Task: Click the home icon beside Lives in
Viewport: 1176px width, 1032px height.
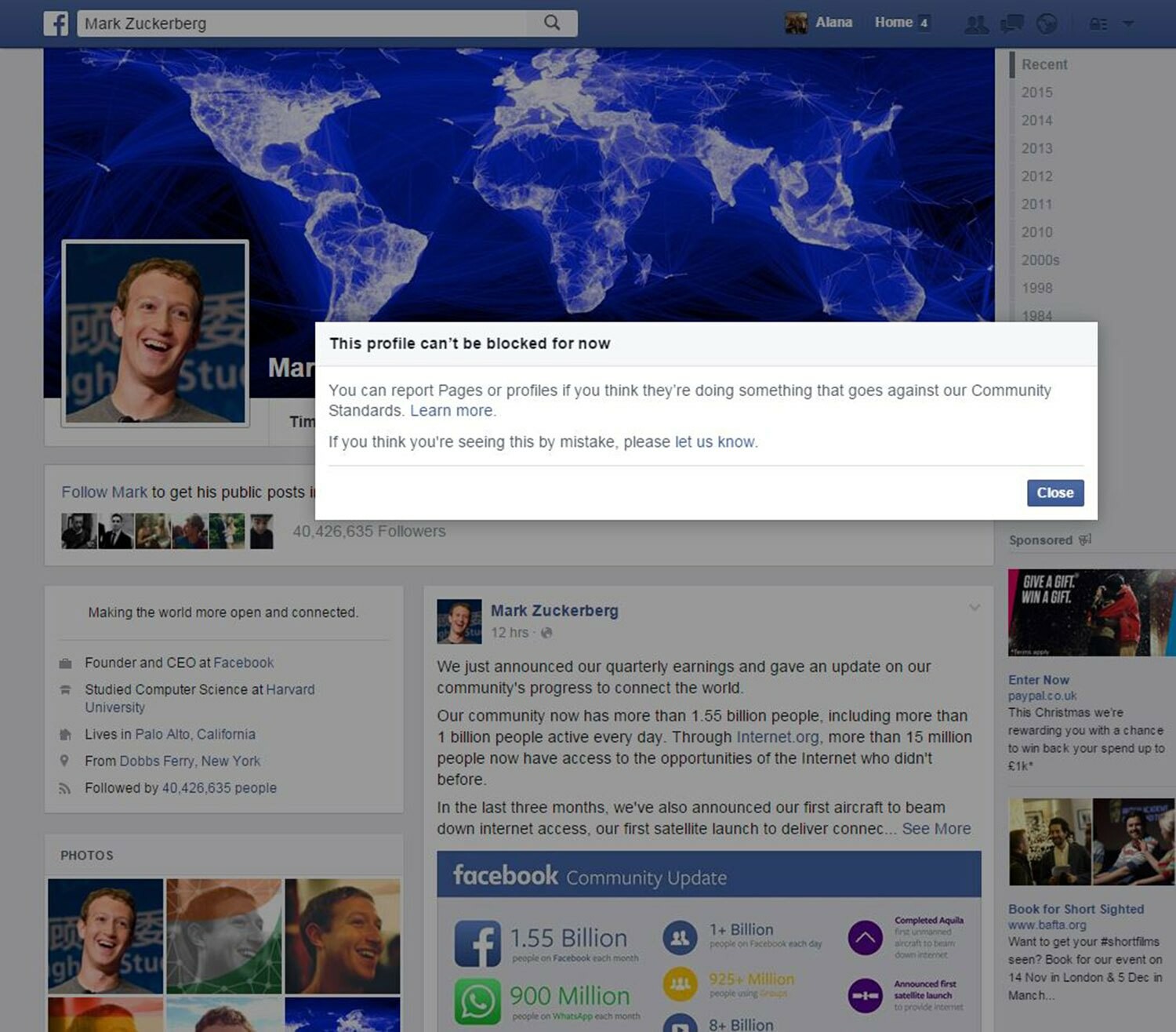Action: coord(65,735)
